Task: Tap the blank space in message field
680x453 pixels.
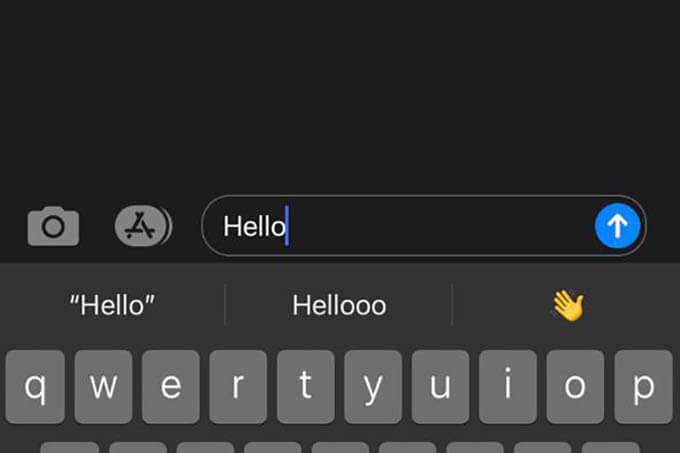Action: [x=440, y=226]
